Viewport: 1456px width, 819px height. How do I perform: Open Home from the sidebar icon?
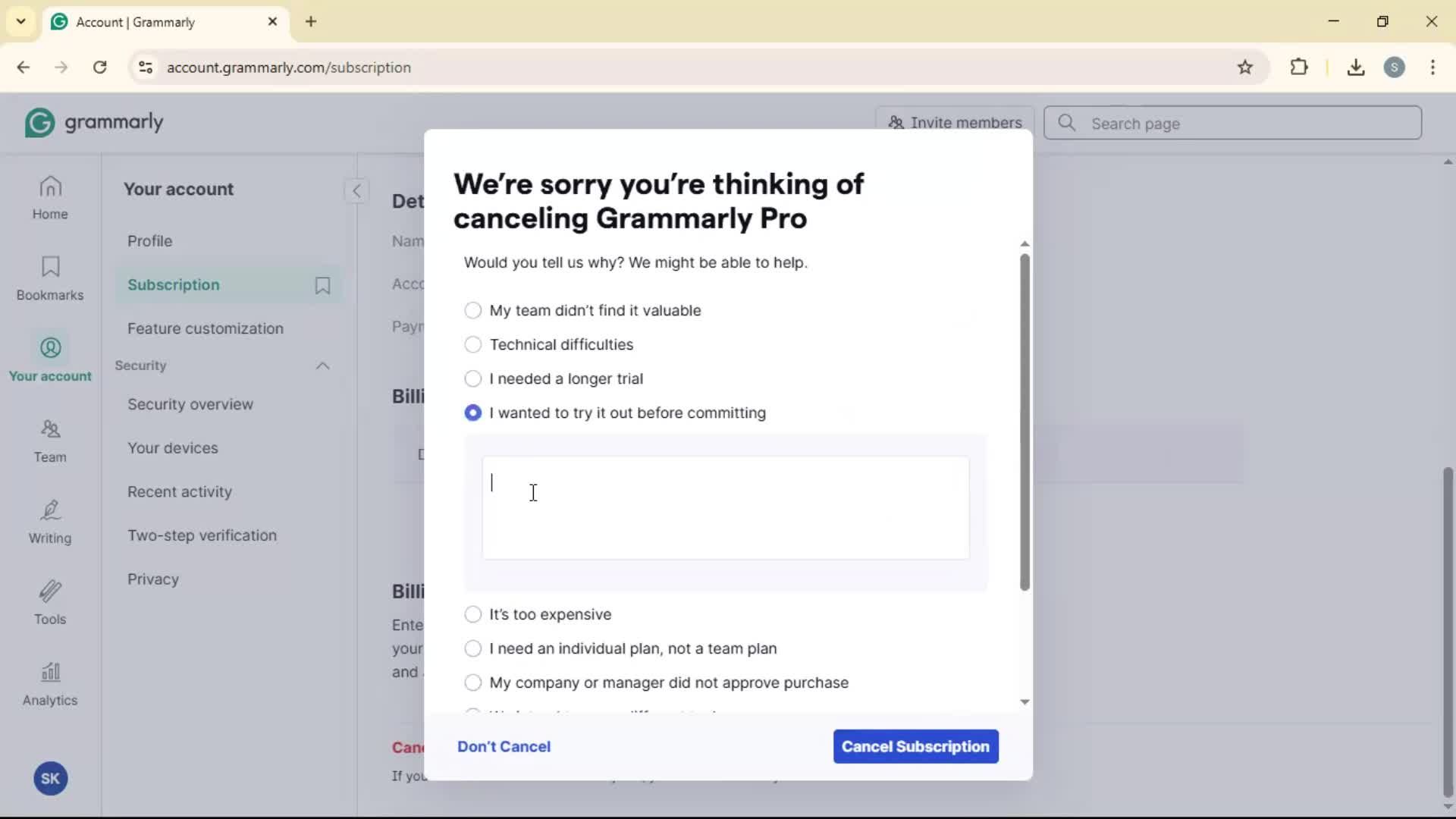tap(50, 197)
